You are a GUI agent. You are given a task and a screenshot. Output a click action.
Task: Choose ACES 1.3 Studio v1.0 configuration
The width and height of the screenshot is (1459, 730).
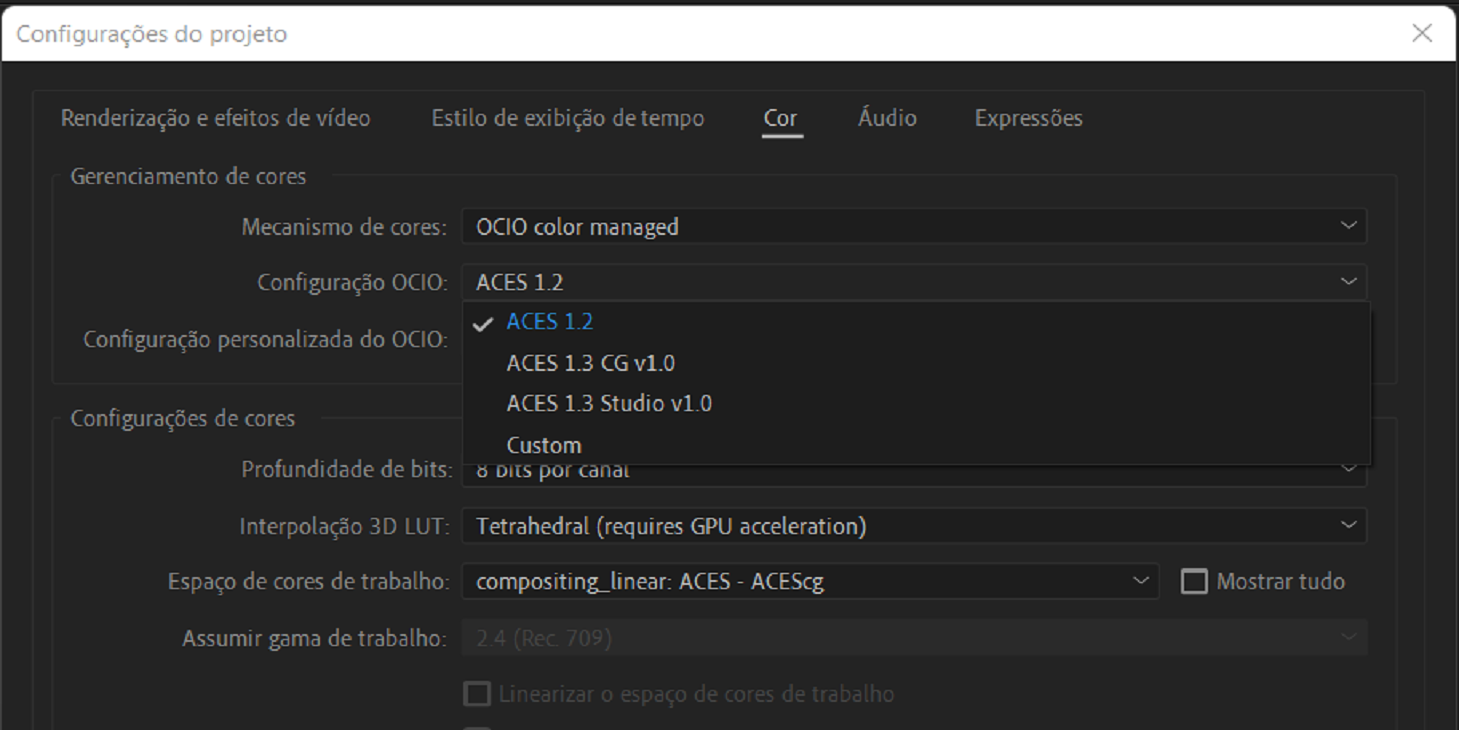coord(608,403)
